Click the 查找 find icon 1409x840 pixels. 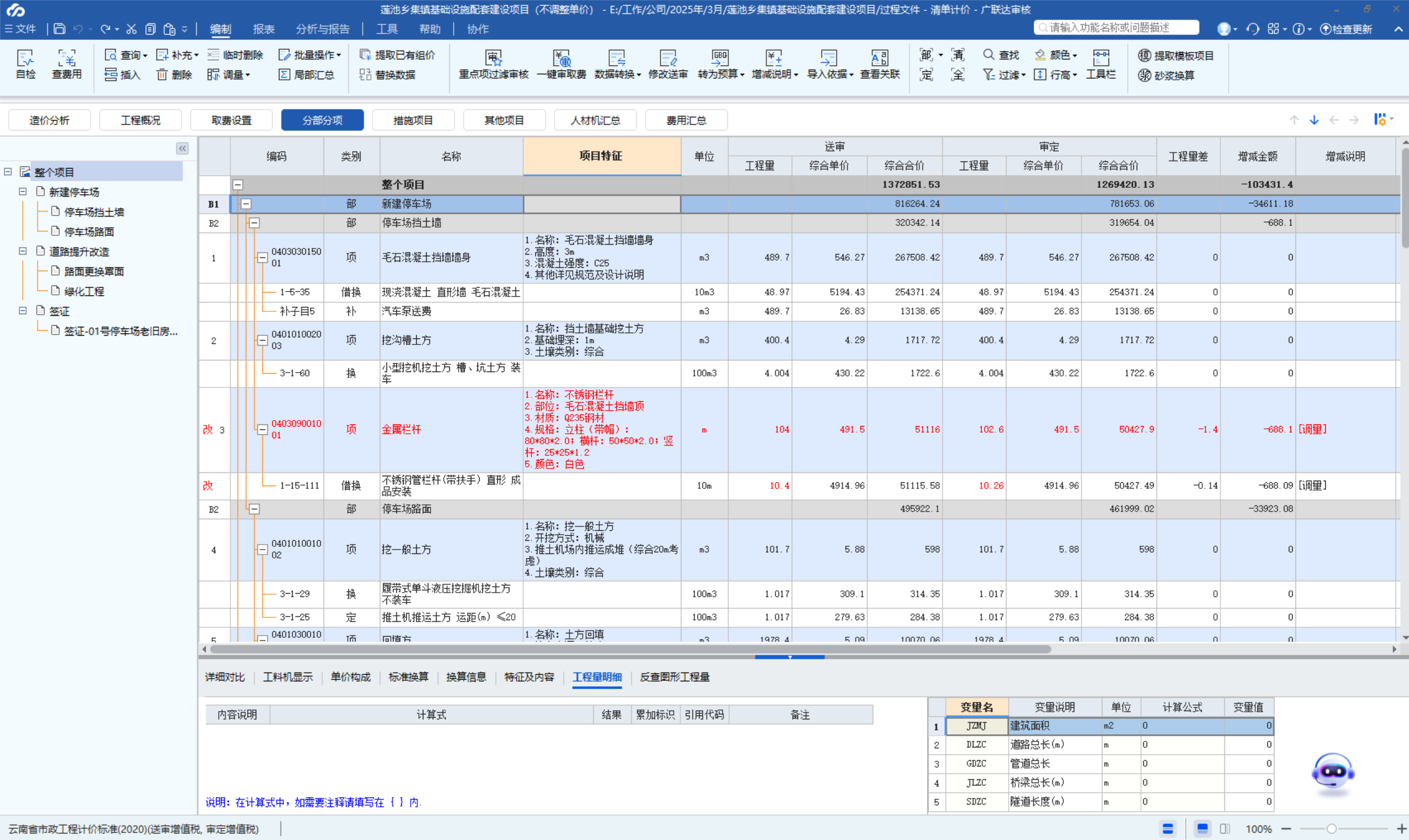(1002, 55)
